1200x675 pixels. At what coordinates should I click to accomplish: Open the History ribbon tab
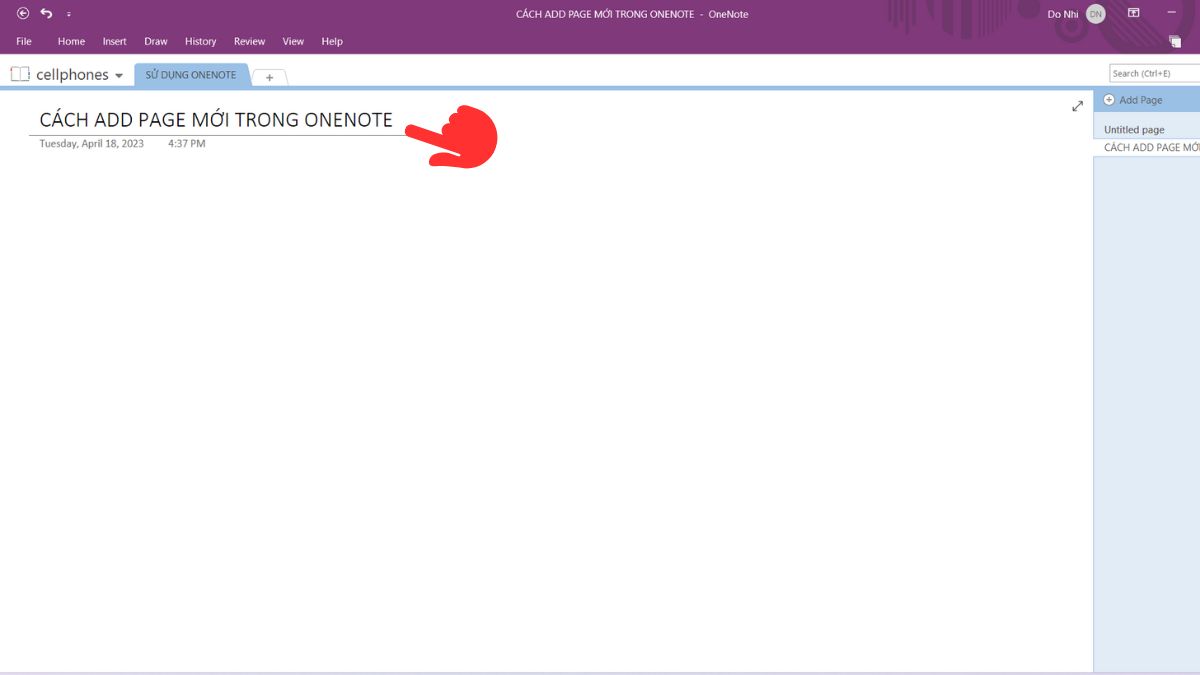(x=201, y=41)
